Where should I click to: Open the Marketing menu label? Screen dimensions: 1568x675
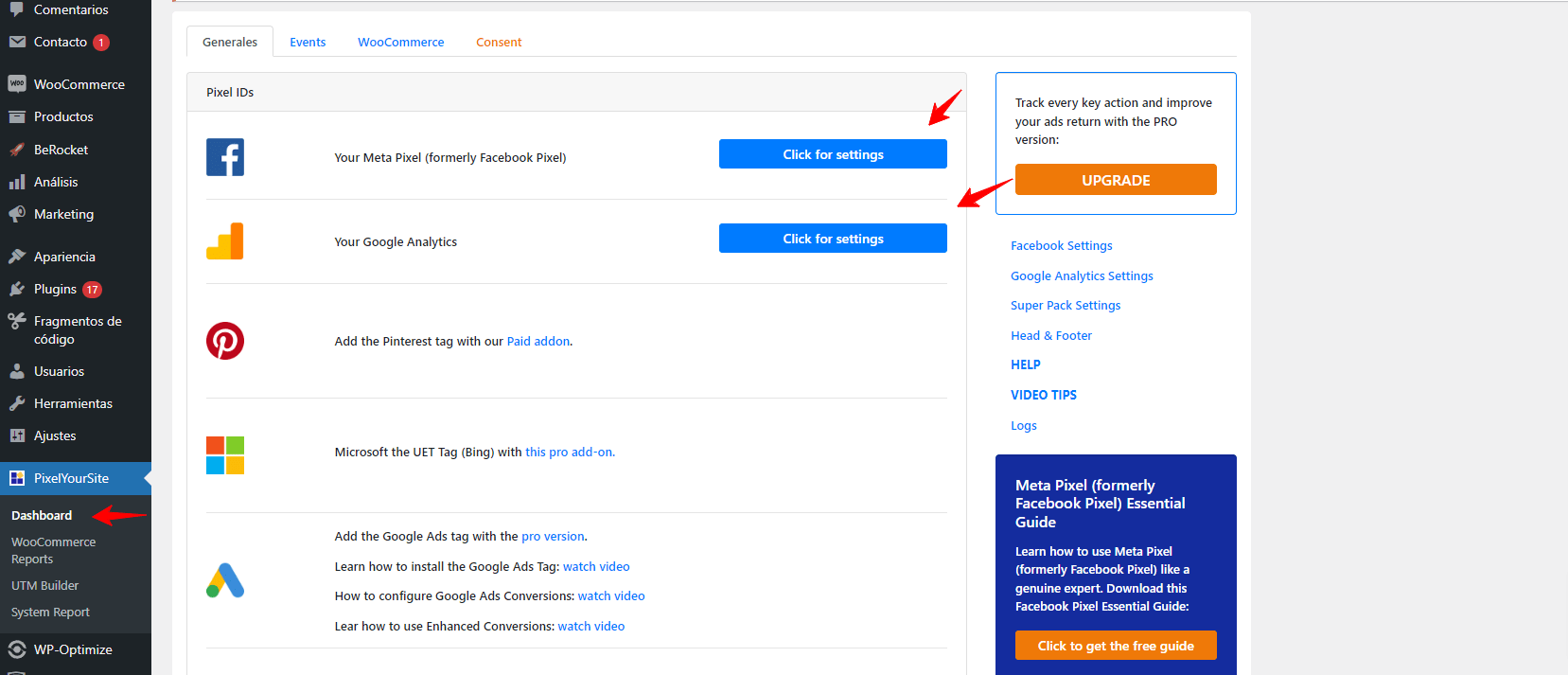[x=63, y=214]
